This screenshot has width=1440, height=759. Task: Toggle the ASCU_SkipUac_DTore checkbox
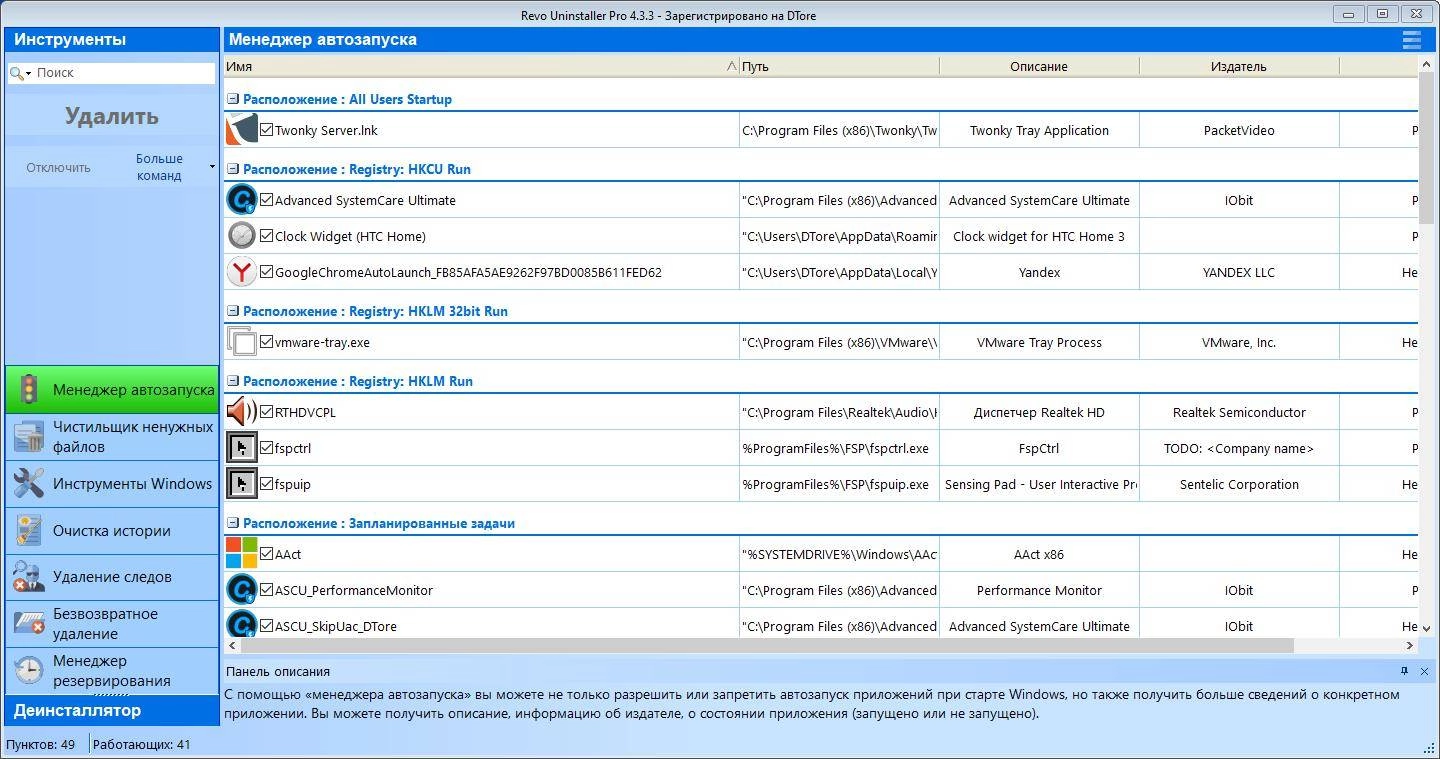(267, 626)
